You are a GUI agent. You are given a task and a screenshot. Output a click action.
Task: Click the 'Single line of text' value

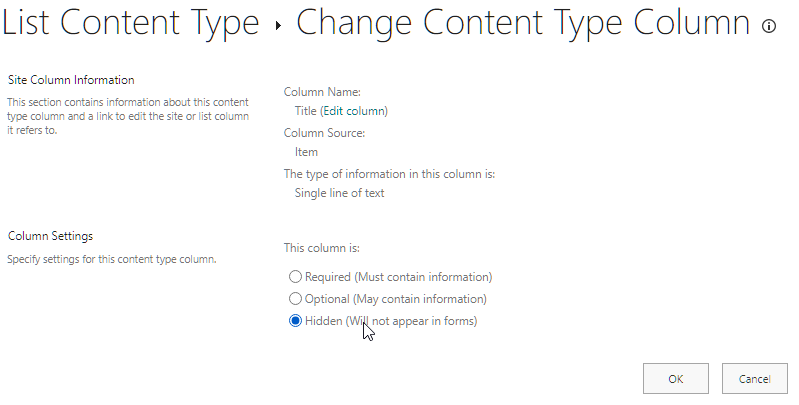pos(339,193)
